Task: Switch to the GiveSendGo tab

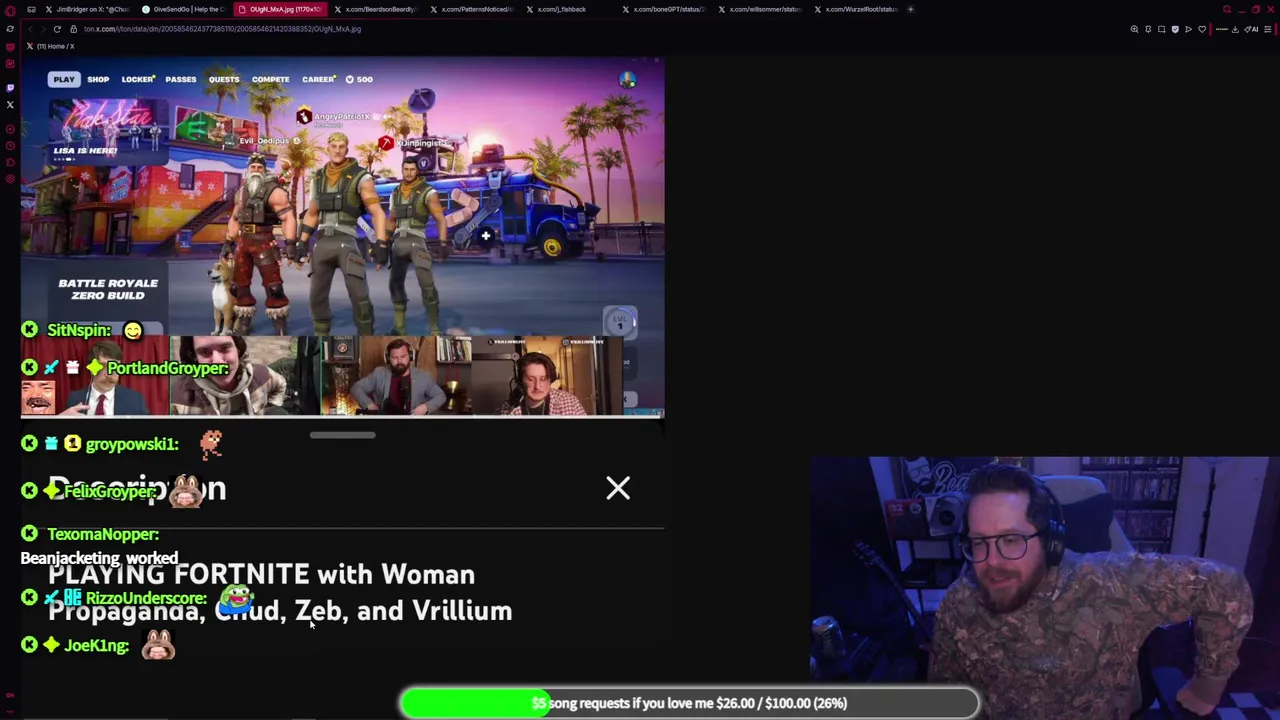Action: 183,9
